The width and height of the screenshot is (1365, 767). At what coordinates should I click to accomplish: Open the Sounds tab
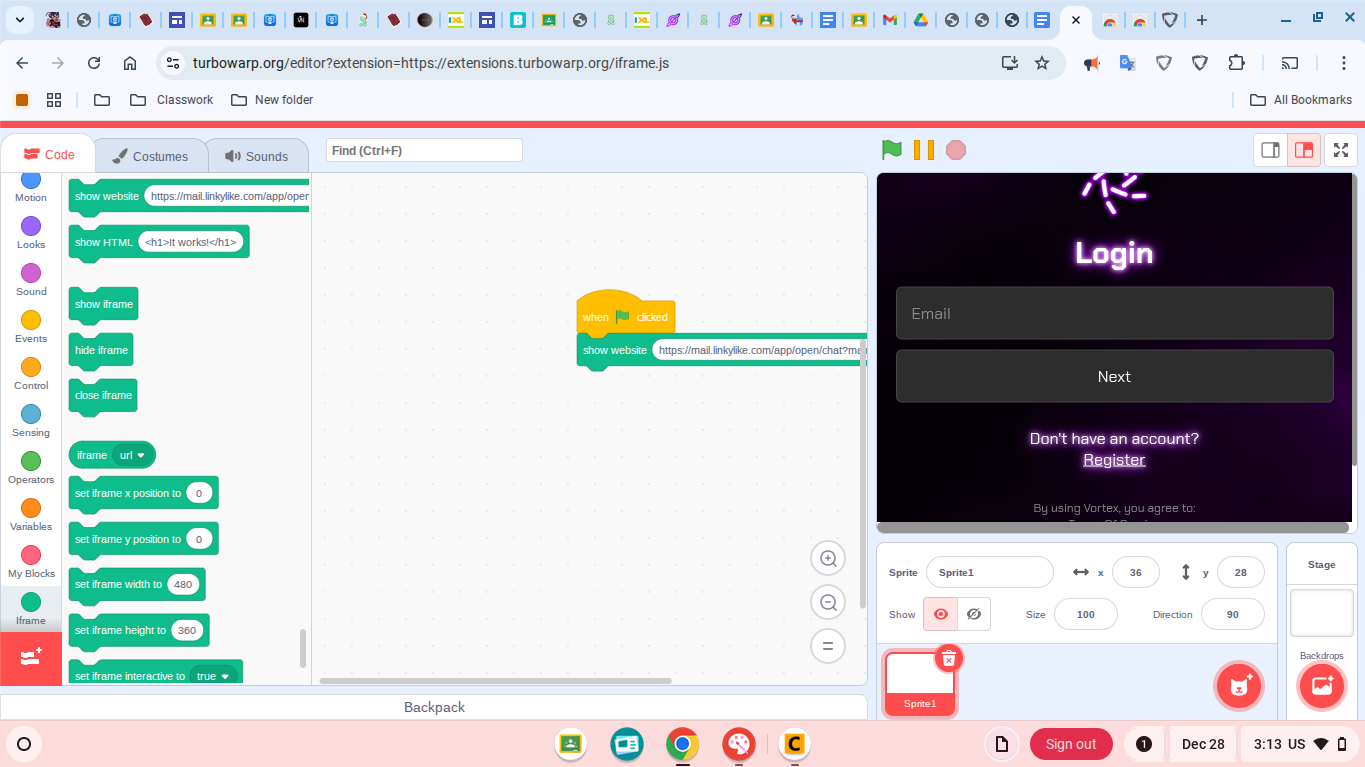pyautogui.click(x=257, y=156)
